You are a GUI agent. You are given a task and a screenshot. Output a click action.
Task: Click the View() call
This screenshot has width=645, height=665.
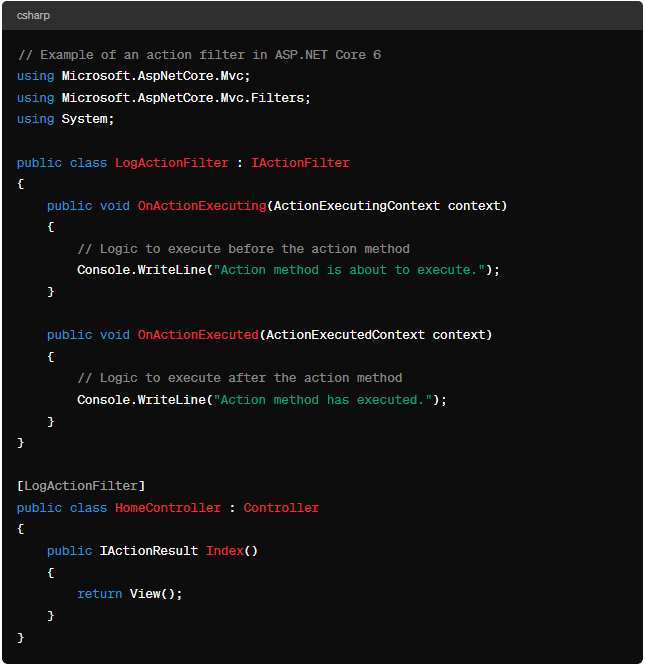(x=152, y=594)
